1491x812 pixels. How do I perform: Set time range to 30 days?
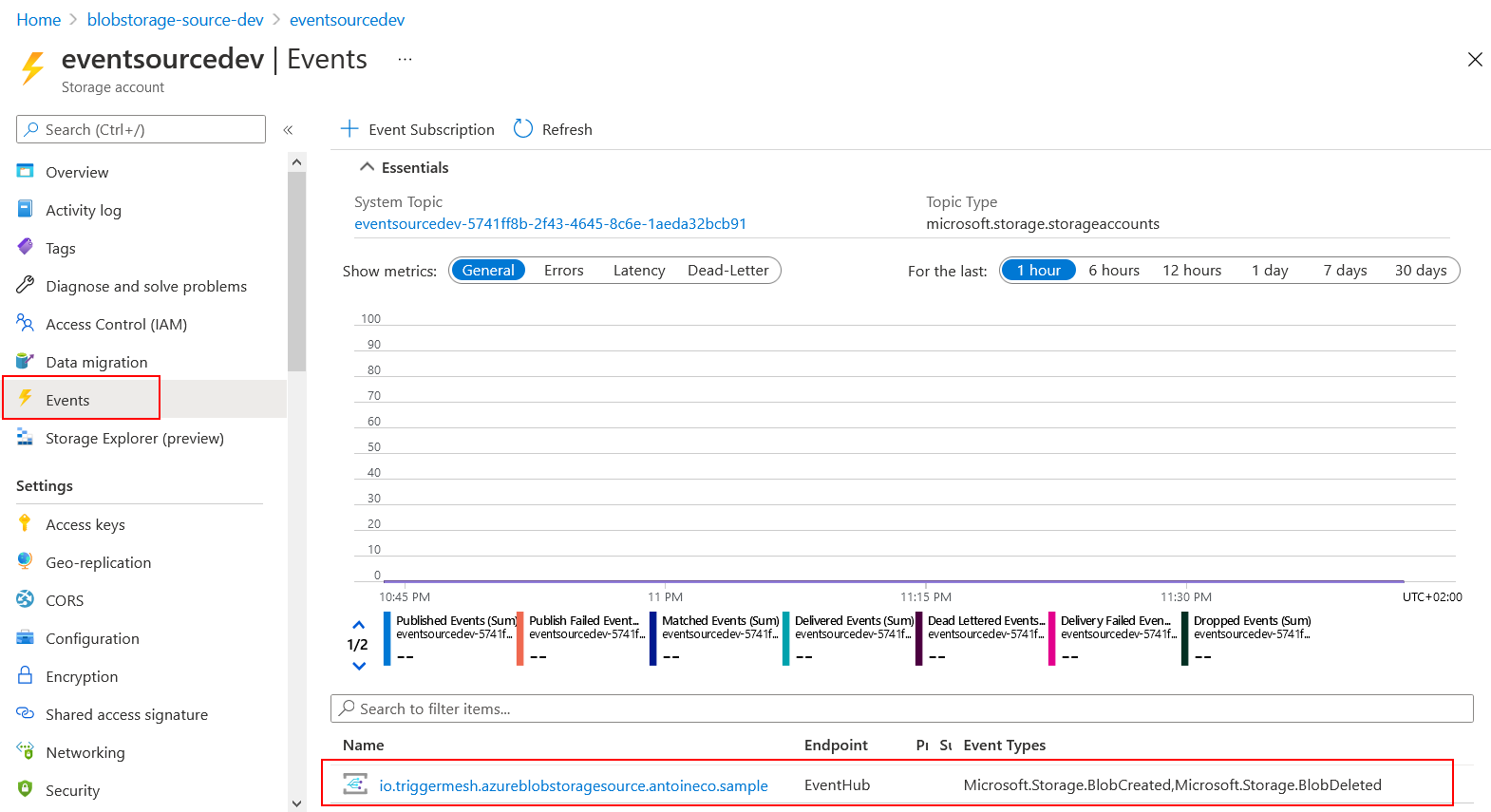click(x=1421, y=271)
